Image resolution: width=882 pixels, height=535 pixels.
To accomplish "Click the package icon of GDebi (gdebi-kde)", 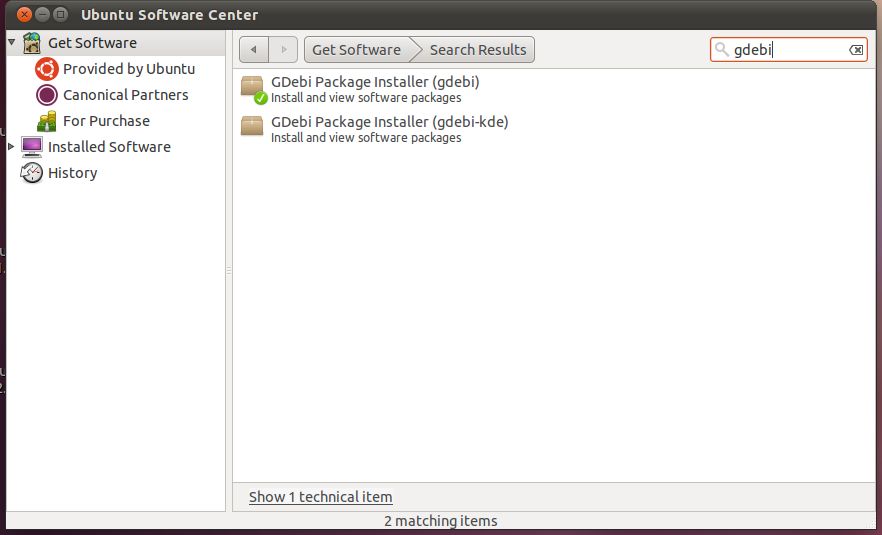I will [252, 126].
